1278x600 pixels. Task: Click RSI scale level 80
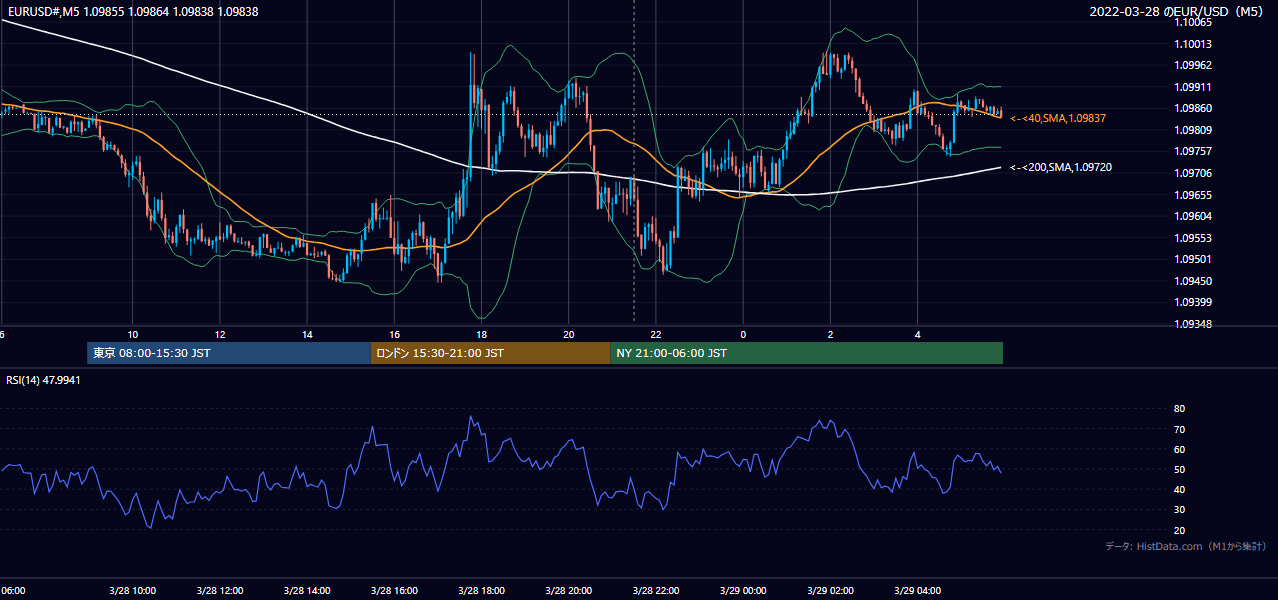pyautogui.click(x=1180, y=409)
